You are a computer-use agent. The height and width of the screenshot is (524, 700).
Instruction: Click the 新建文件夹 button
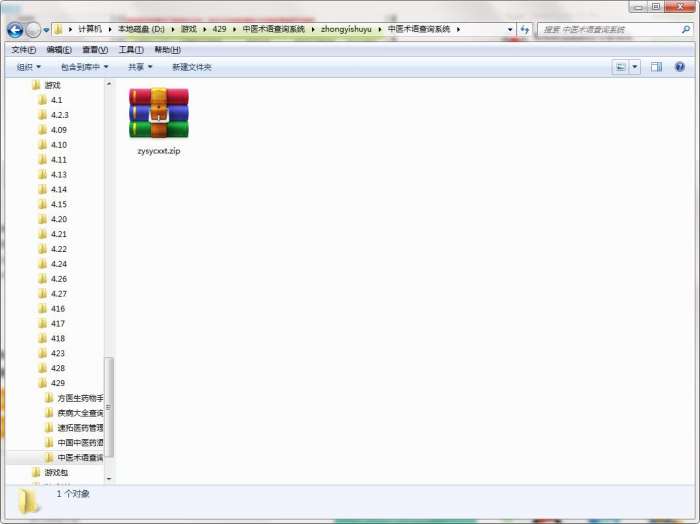[x=192, y=67]
